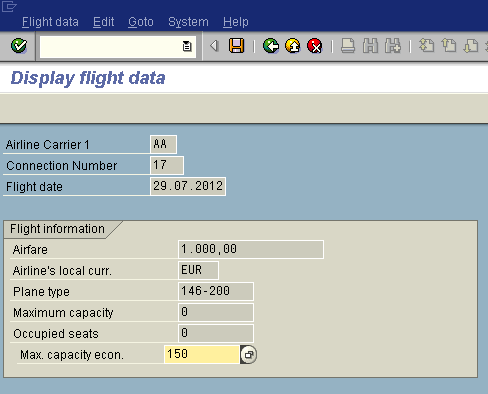Click the 'Flight date' label
Viewport: 488px width, 394px height.
coord(34,187)
